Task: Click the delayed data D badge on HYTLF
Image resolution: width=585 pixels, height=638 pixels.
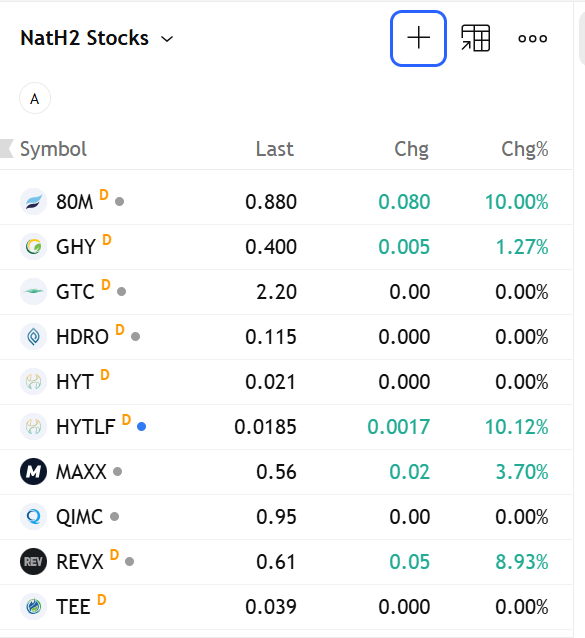Action: 127,420
